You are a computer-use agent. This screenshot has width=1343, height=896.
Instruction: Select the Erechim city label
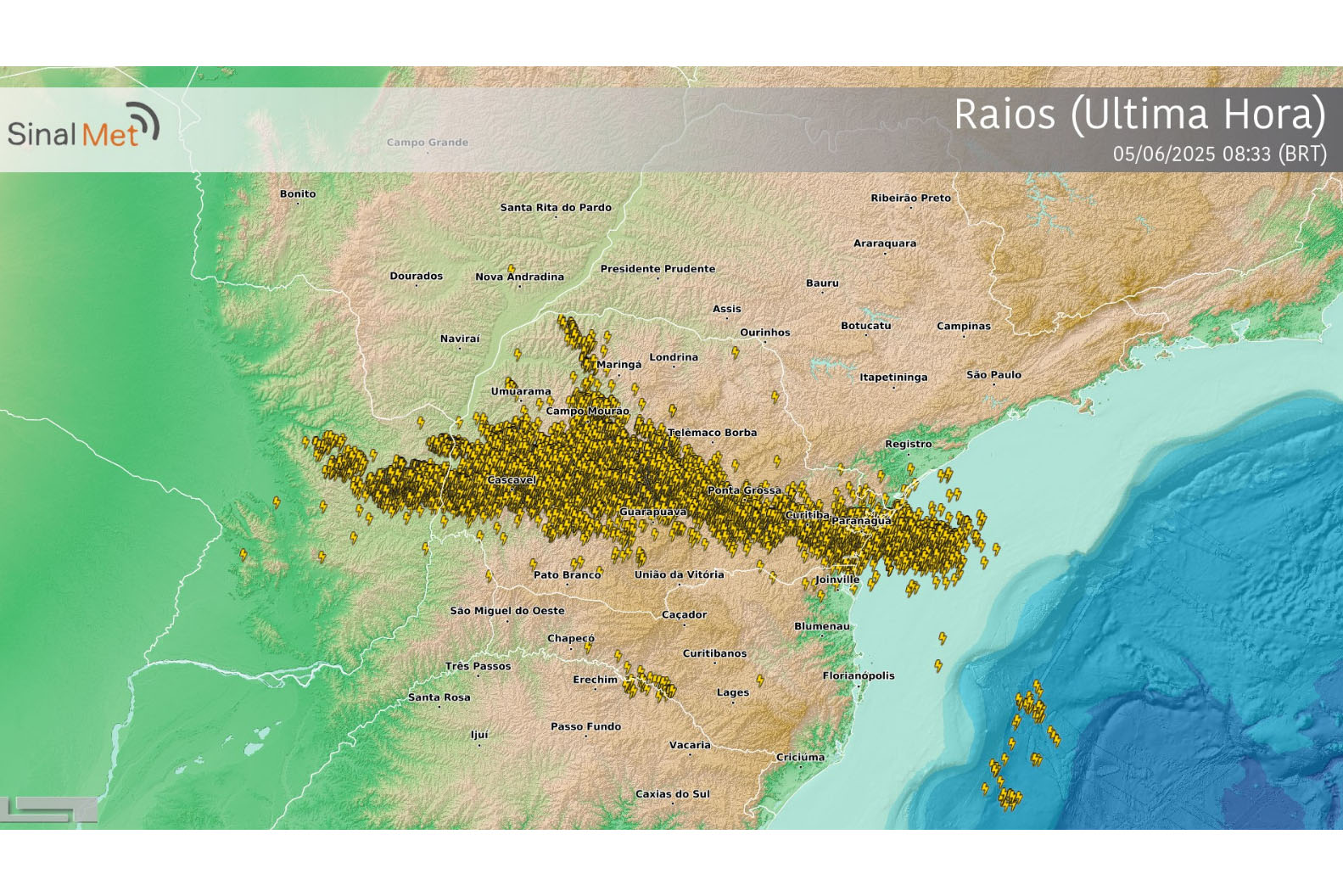pos(595,680)
